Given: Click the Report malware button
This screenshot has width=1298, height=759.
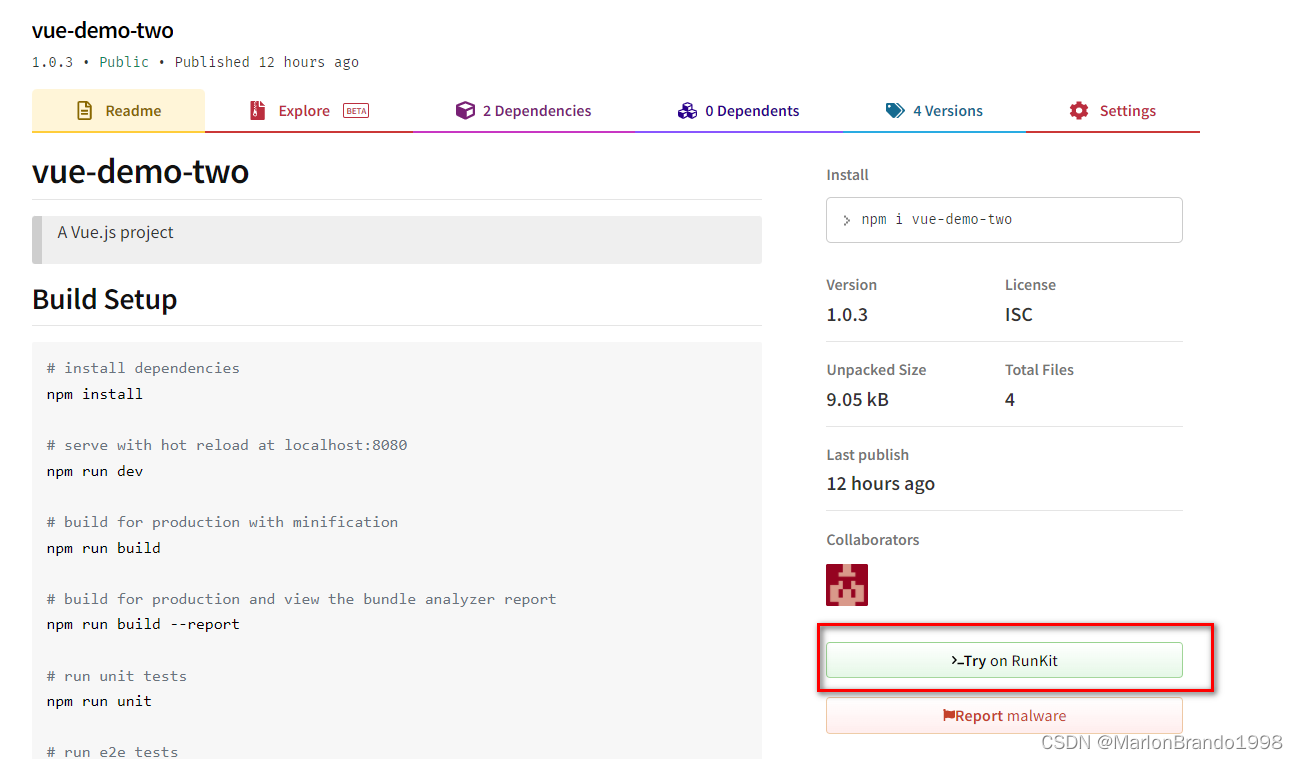Looking at the screenshot, I should pos(1004,716).
